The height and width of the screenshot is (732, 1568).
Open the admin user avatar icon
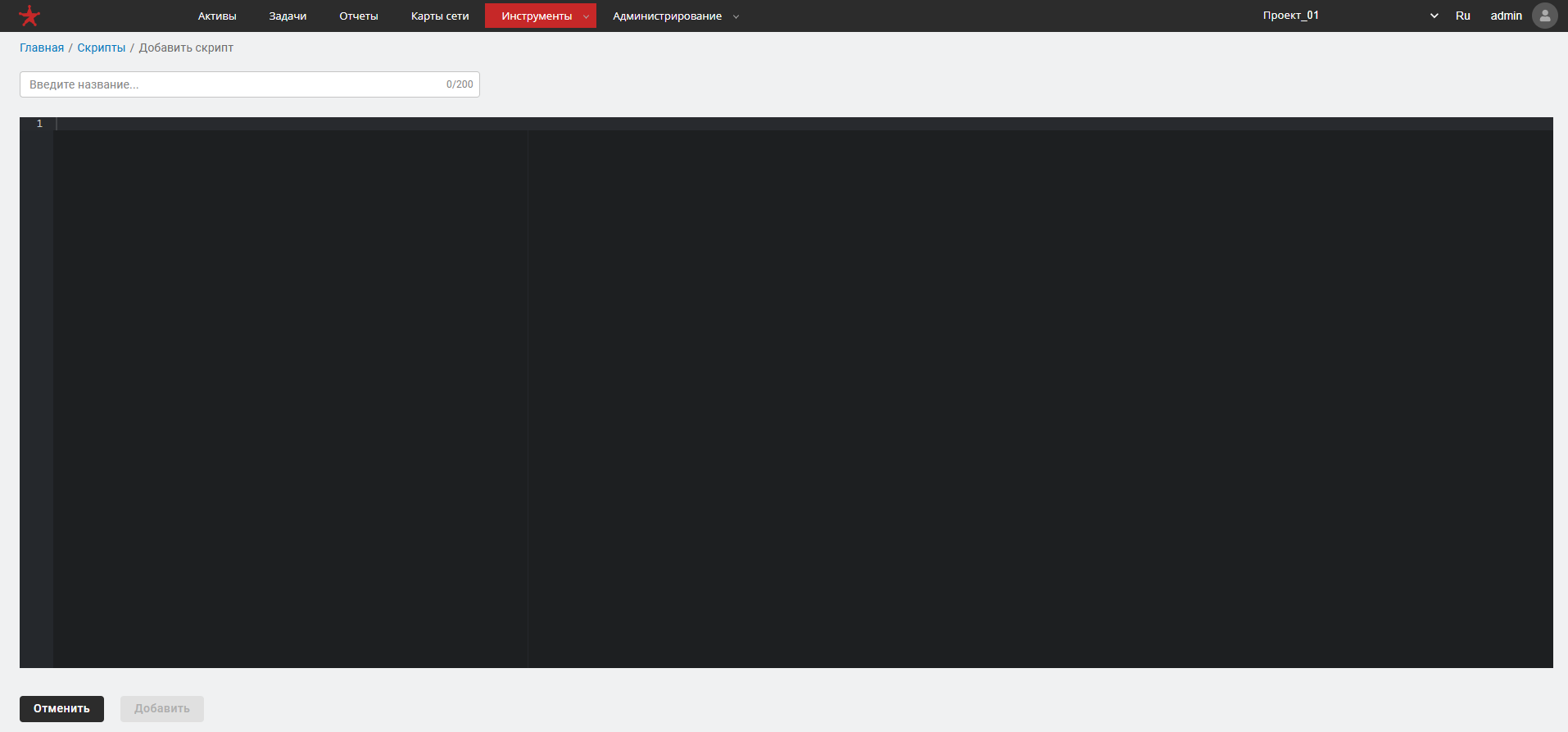click(1544, 16)
